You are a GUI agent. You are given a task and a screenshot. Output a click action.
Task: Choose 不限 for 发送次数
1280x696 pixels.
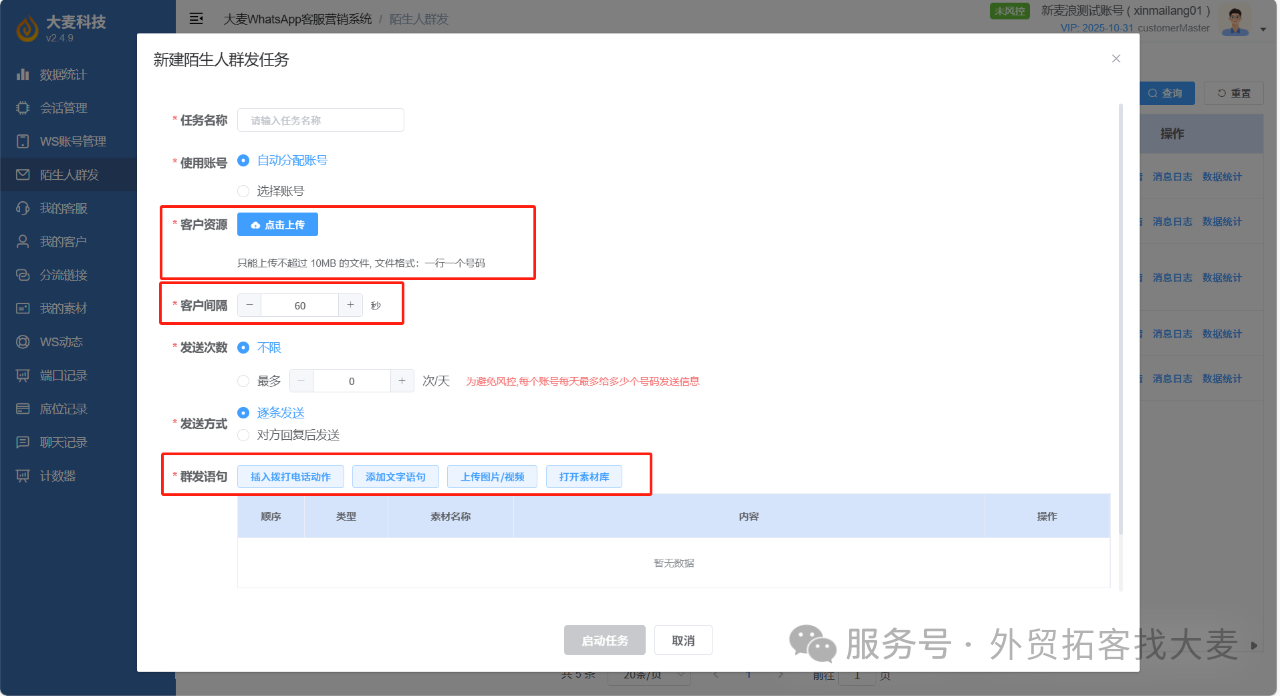point(243,347)
